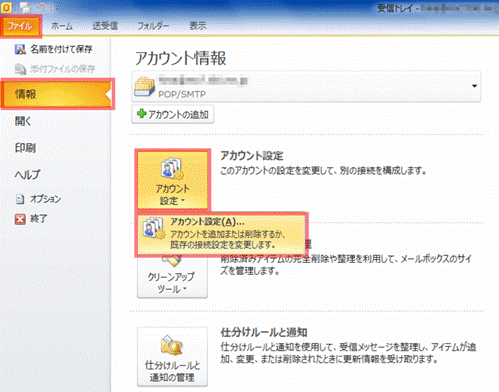Click the オプション document icon
This screenshot has width=499, height=392.
(x=20, y=199)
